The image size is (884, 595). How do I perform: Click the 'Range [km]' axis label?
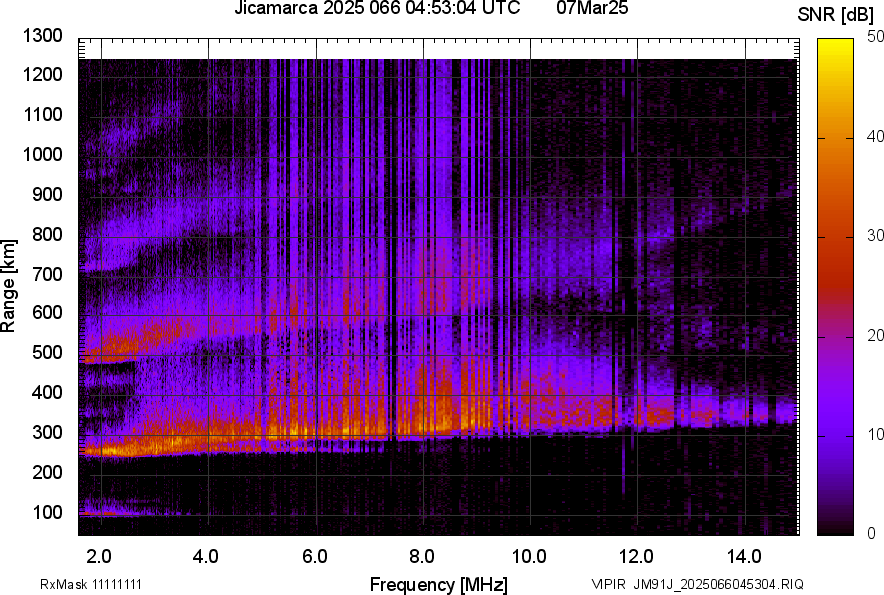[x=10, y=286]
